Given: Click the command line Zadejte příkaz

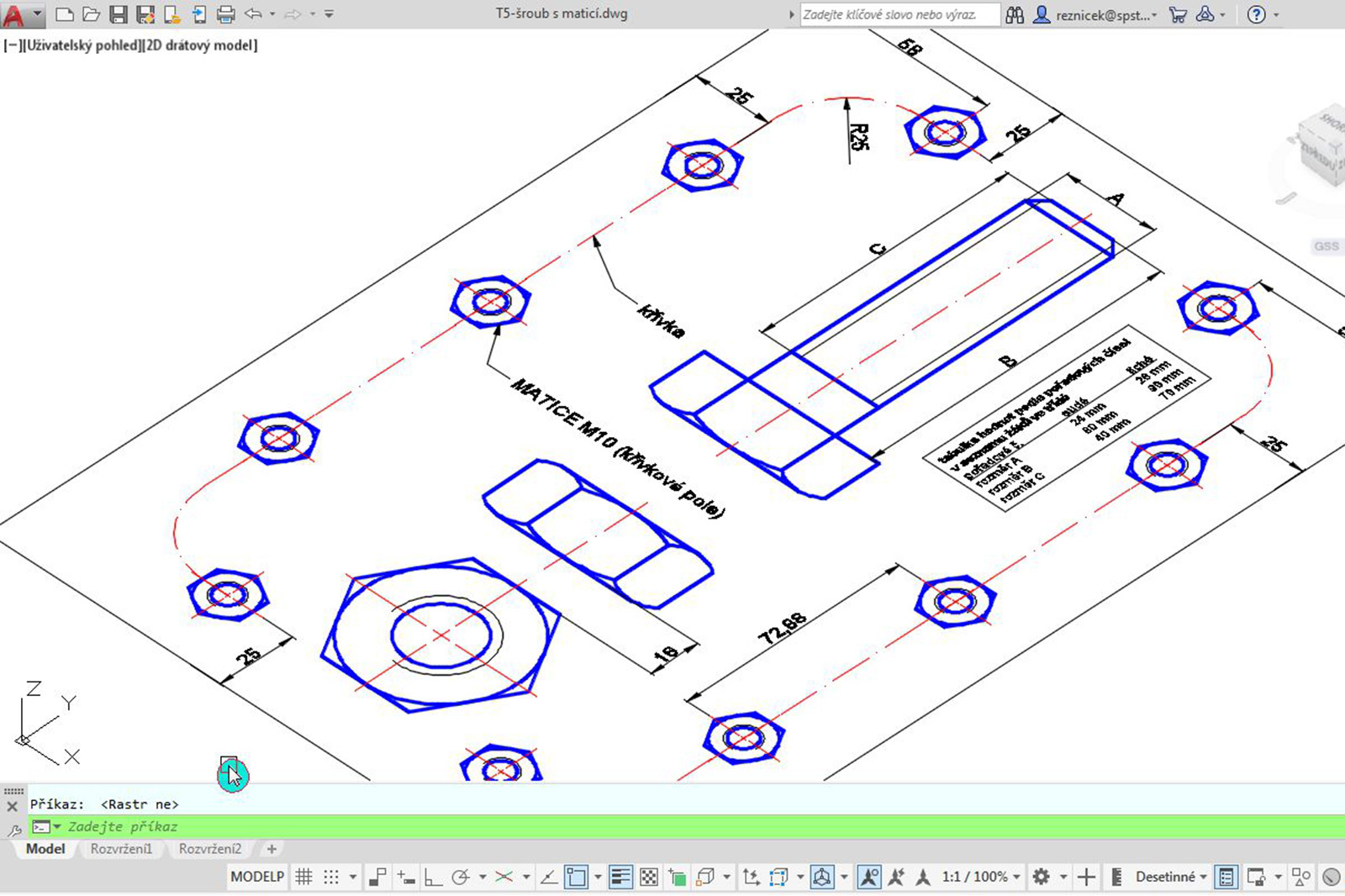Looking at the screenshot, I should coord(687,826).
